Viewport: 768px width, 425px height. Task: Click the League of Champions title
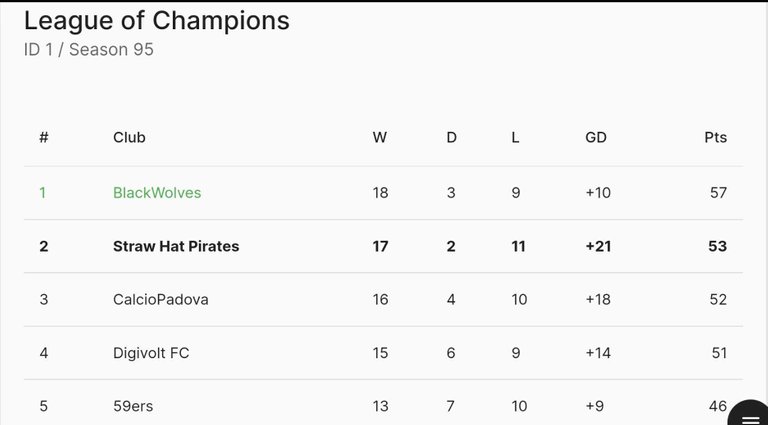(157, 21)
